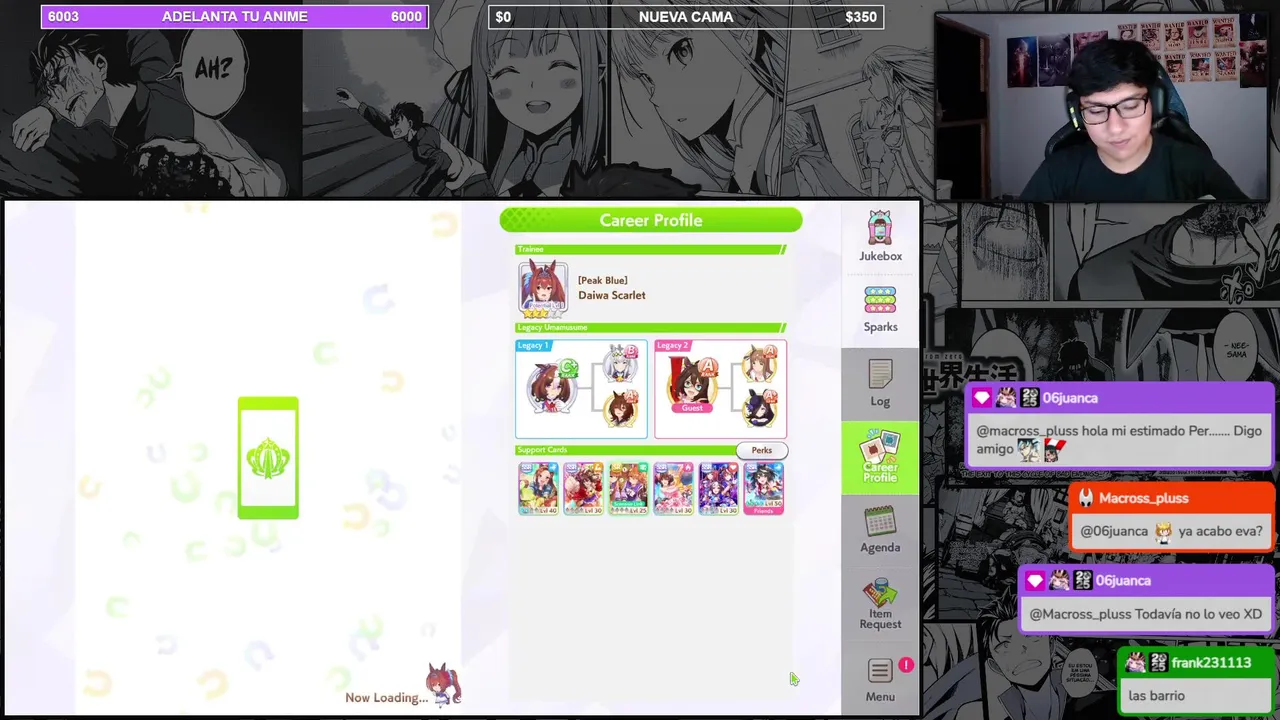Screen dimensions: 1280x720
Task: Select Legacy 2 upper A rank parent
Action: pos(760,364)
